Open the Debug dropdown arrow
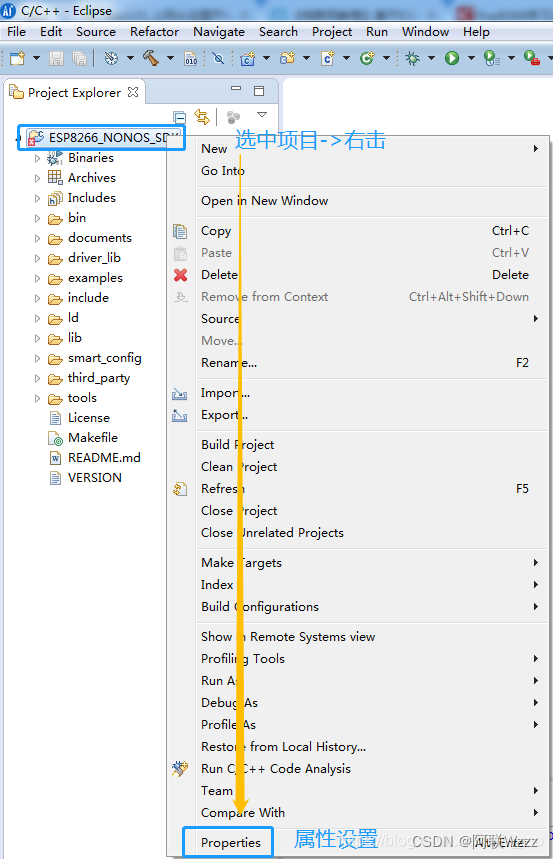 pyautogui.click(x=431, y=58)
